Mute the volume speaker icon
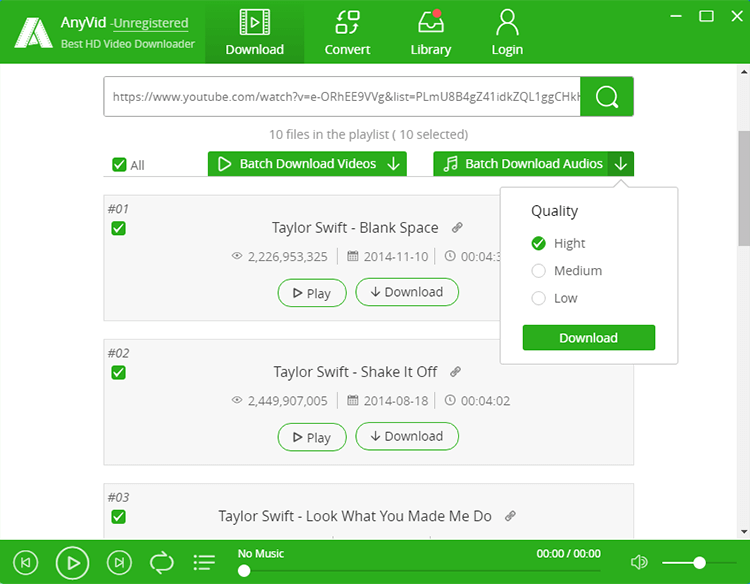The height and width of the screenshot is (584, 750). [639, 562]
